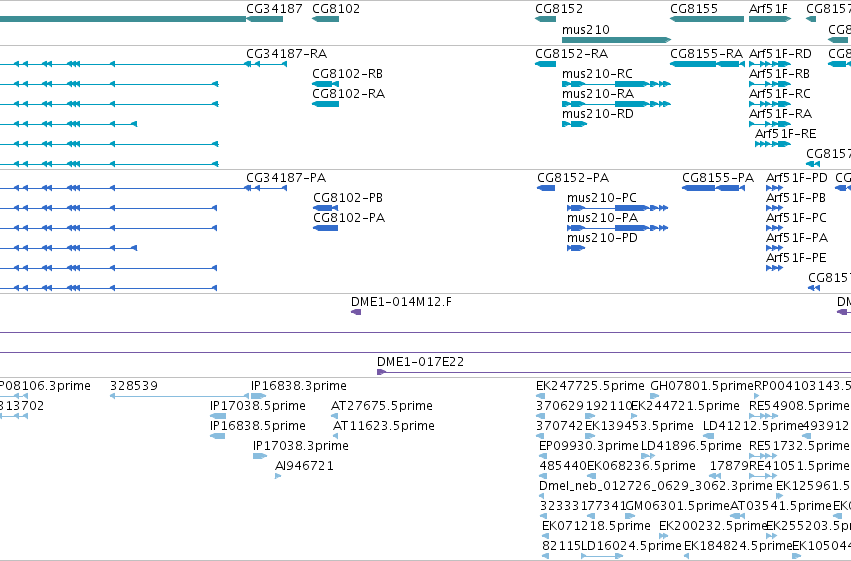
Task: Open protein Arf51F-PB
Action: coord(796,198)
